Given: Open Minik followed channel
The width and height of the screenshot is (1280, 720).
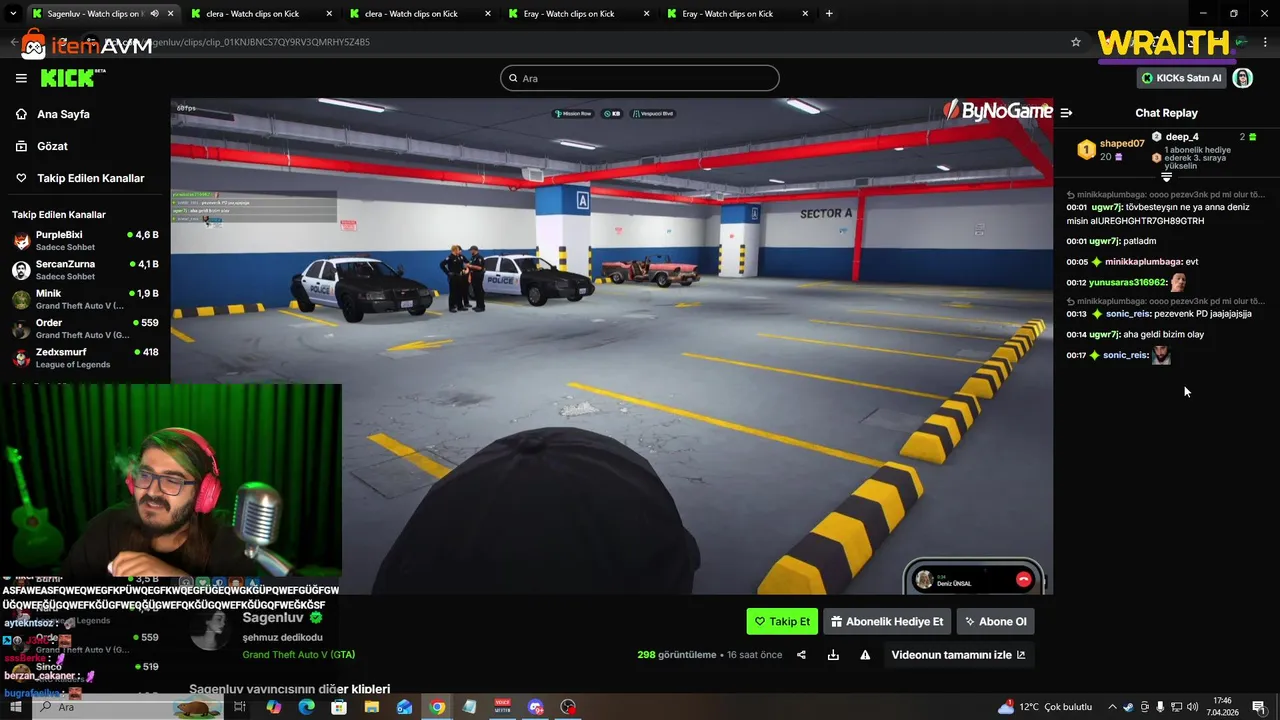Looking at the screenshot, I should (85, 299).
